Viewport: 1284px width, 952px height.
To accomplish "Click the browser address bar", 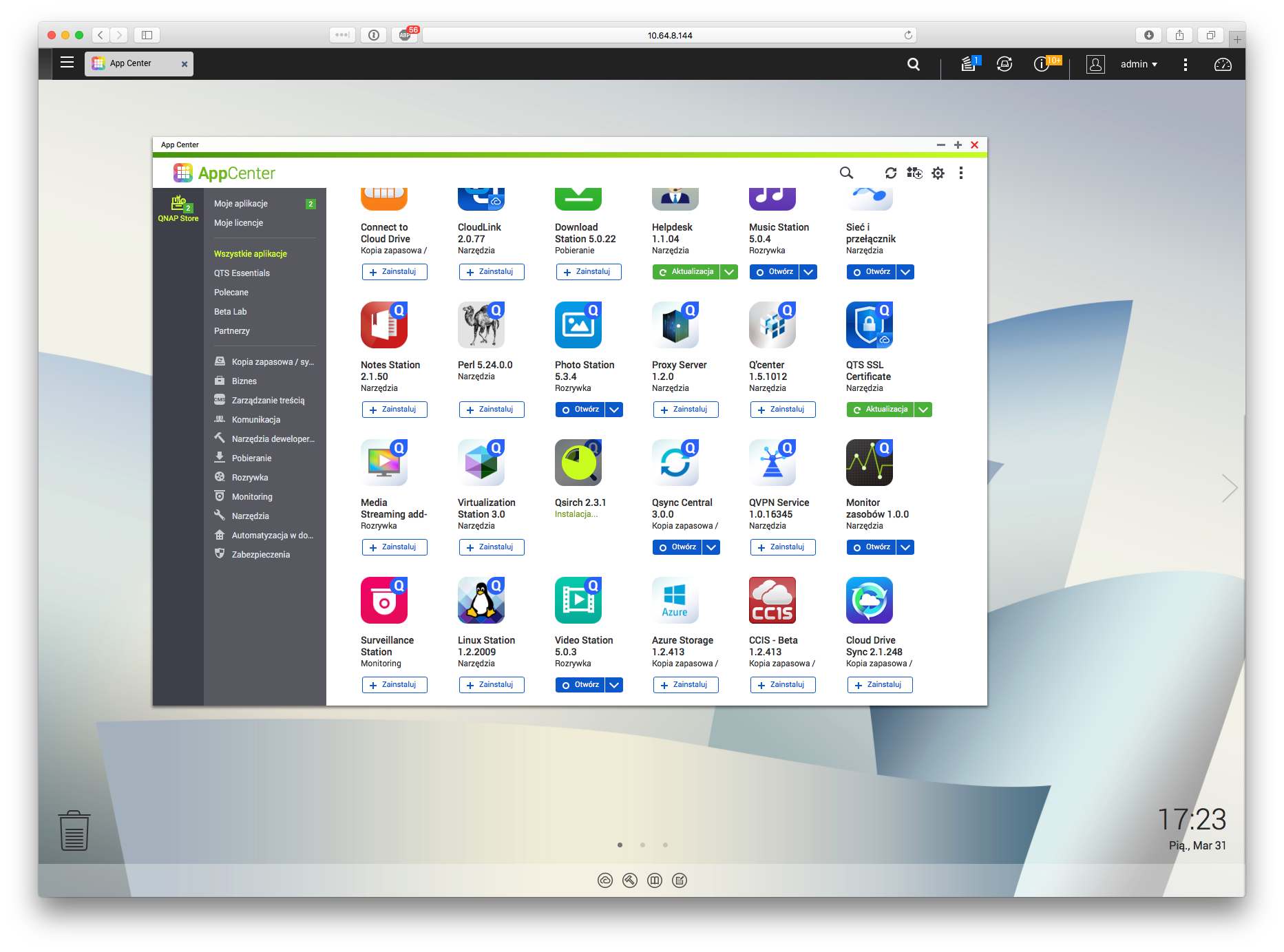I will click(669, 35).
